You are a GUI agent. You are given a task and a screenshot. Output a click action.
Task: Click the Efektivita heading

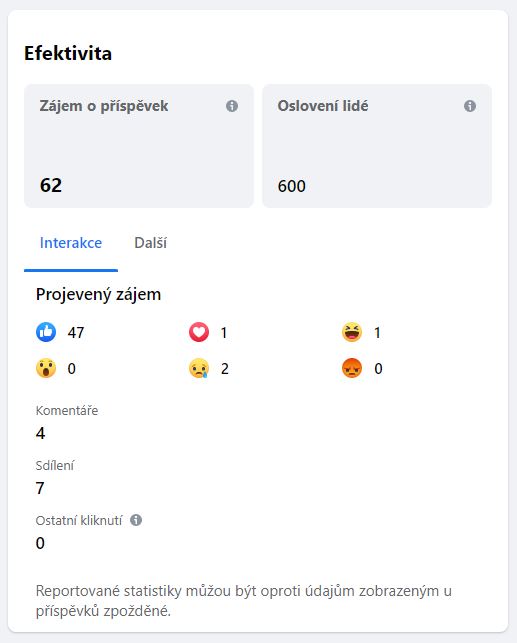pos(68,53)
